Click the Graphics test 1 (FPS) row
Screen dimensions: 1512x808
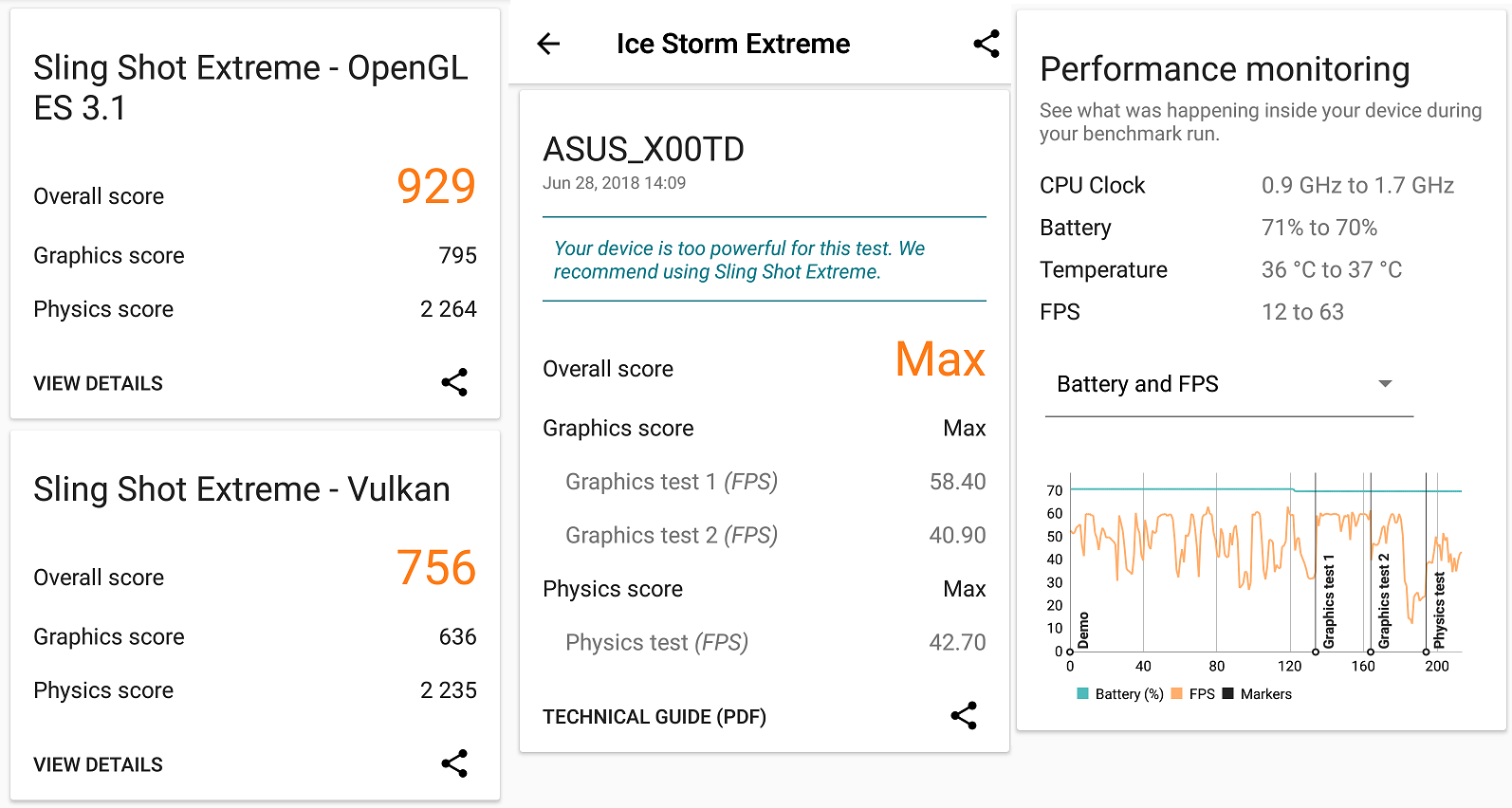[672, 482]
